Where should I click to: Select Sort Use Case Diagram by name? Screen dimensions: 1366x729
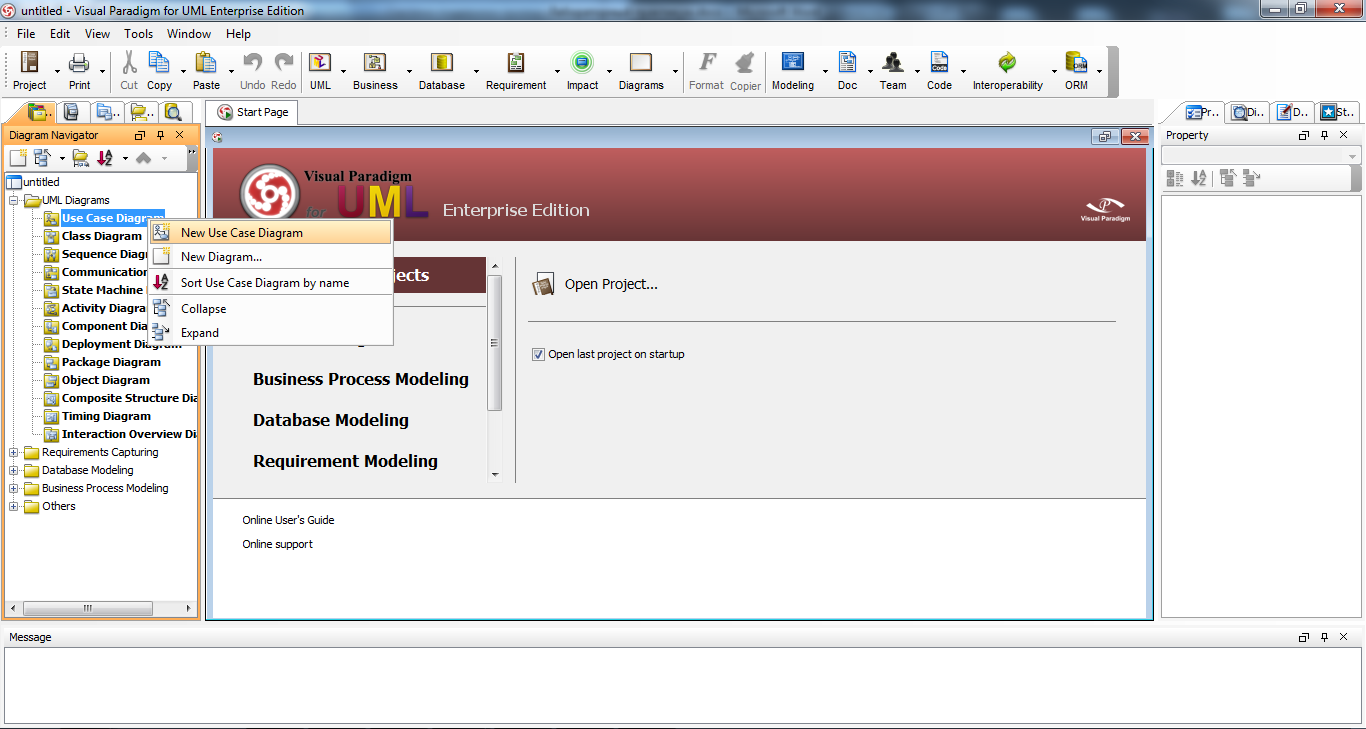click(264, 283)
